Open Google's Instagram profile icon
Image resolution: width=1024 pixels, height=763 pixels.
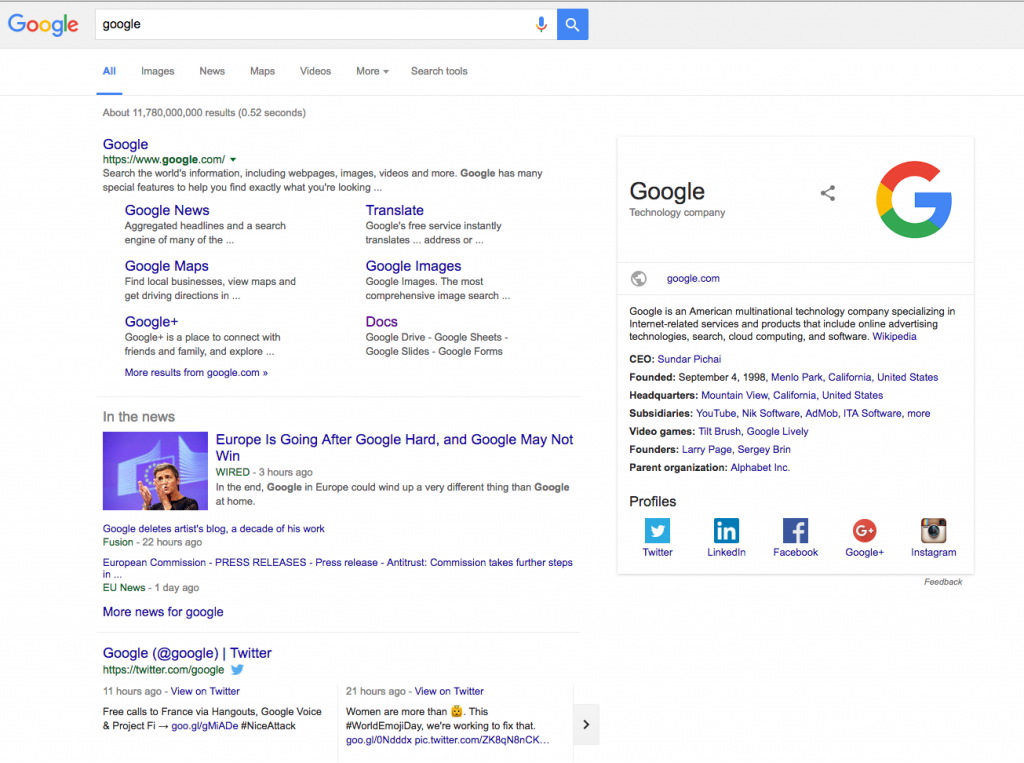[934, 530]
